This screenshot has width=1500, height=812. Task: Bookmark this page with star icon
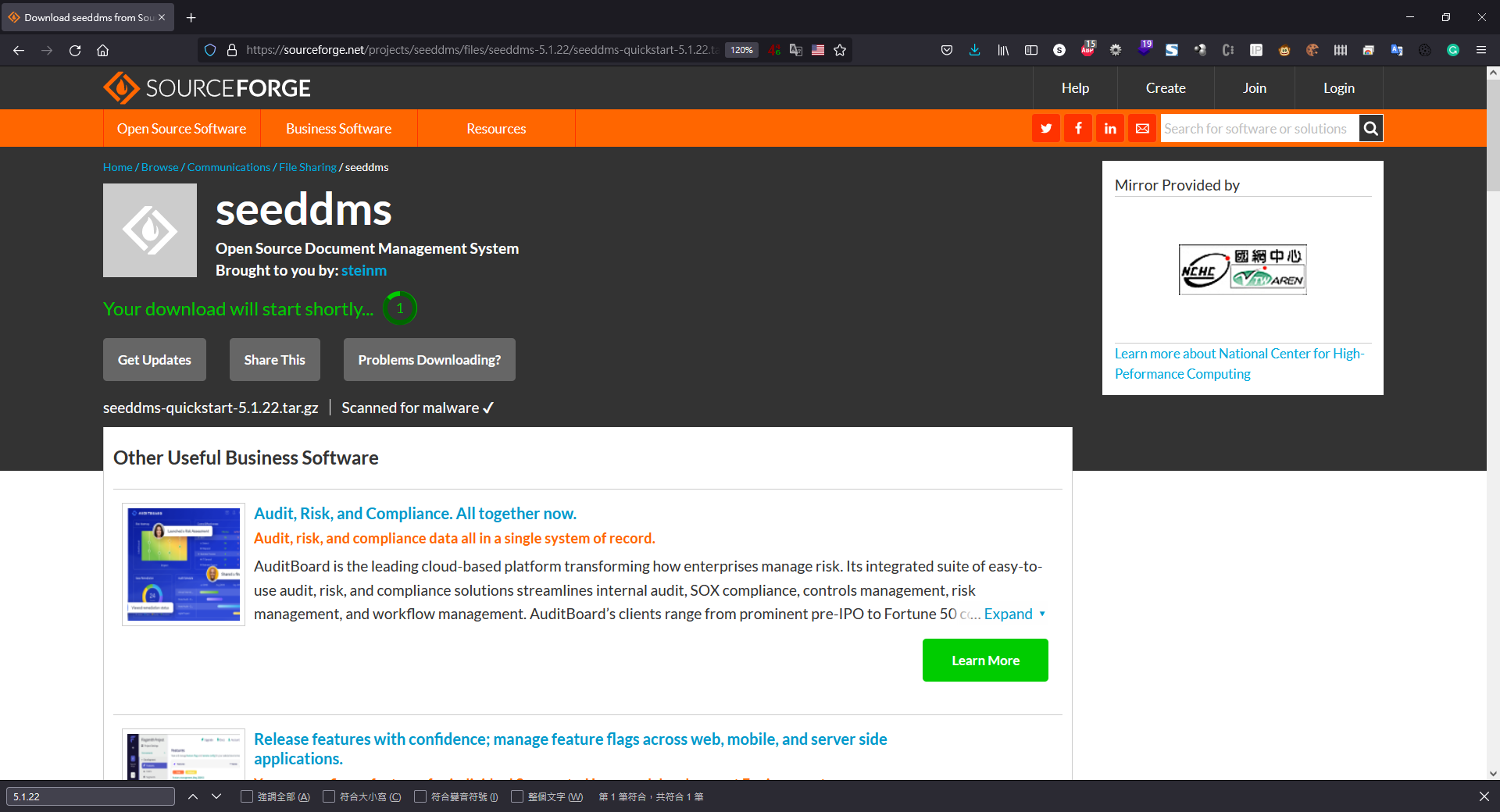click(x=840, y=50)
